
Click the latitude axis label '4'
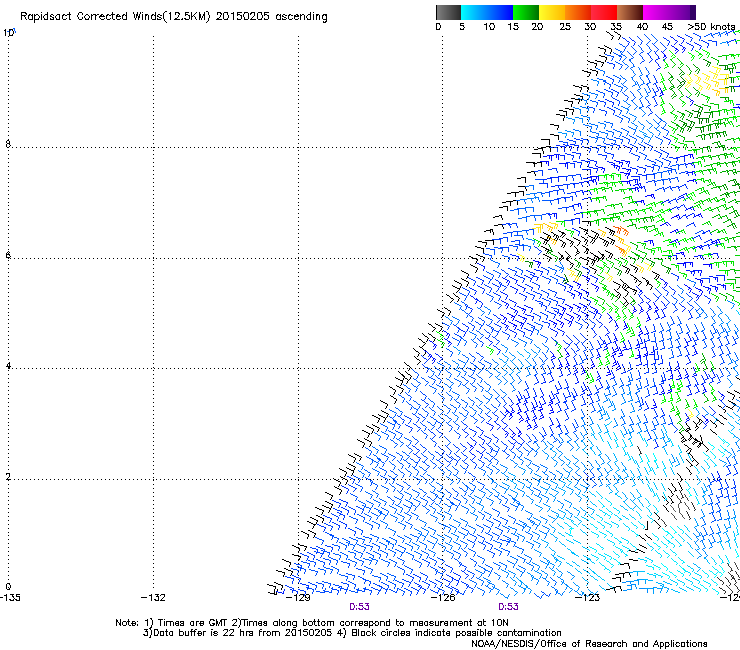click(8, 366)
